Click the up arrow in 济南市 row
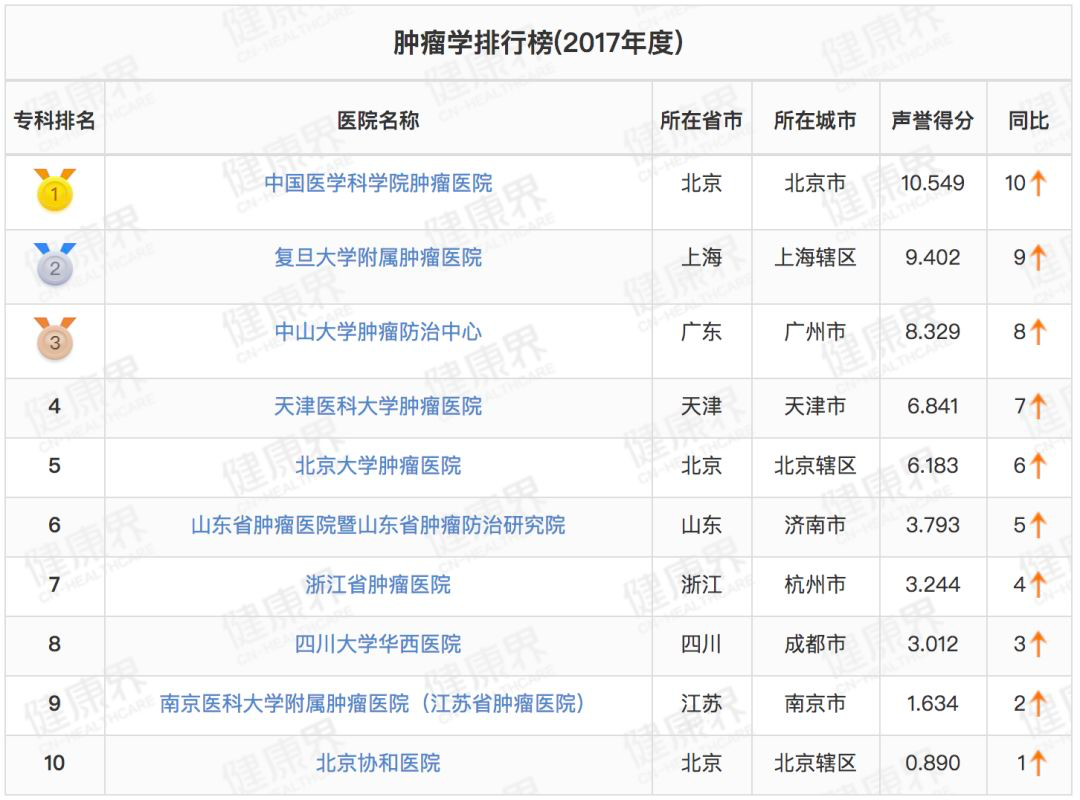Screen dimensions: 1080x800 [x=1038, y=525]
